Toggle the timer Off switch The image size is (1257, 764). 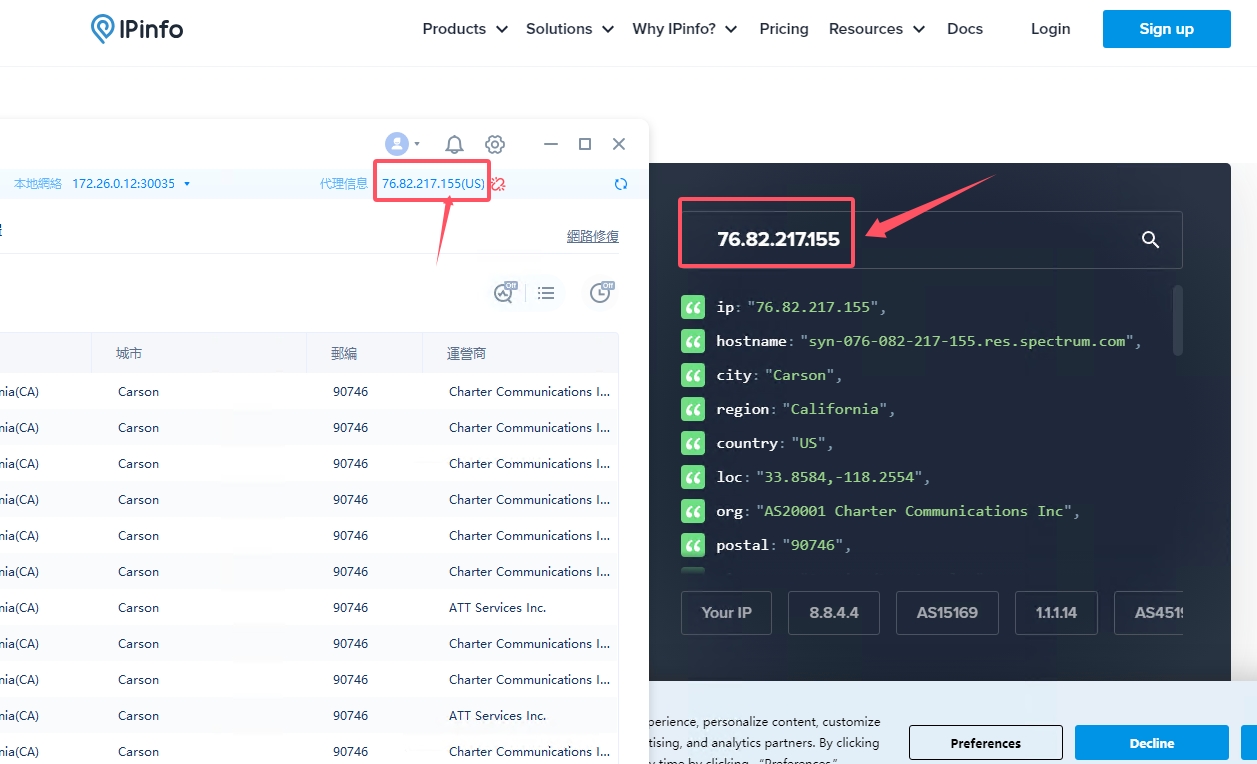[x=601, y=292]
